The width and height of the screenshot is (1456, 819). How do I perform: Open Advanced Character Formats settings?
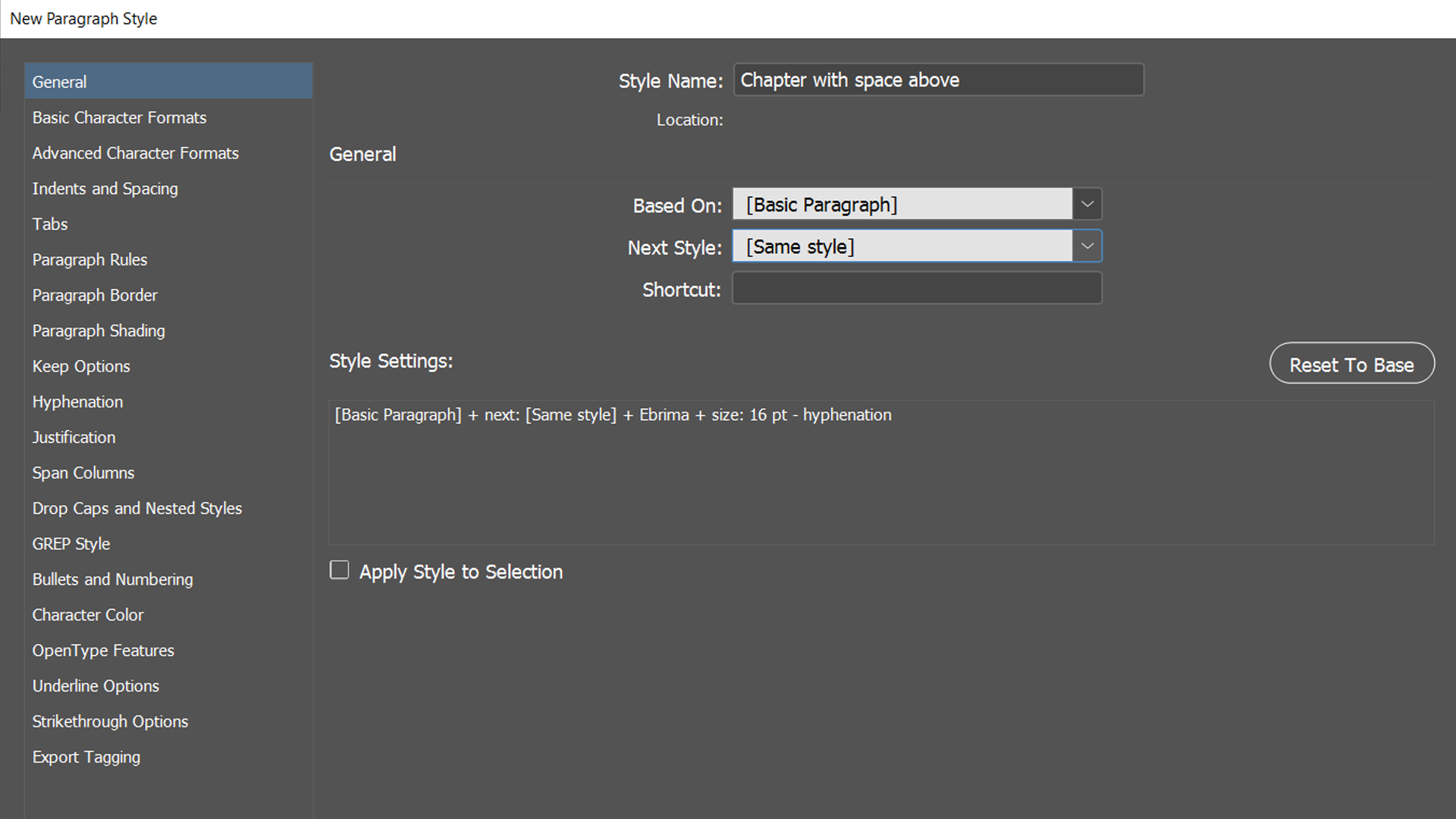click(x=135, y=152)
